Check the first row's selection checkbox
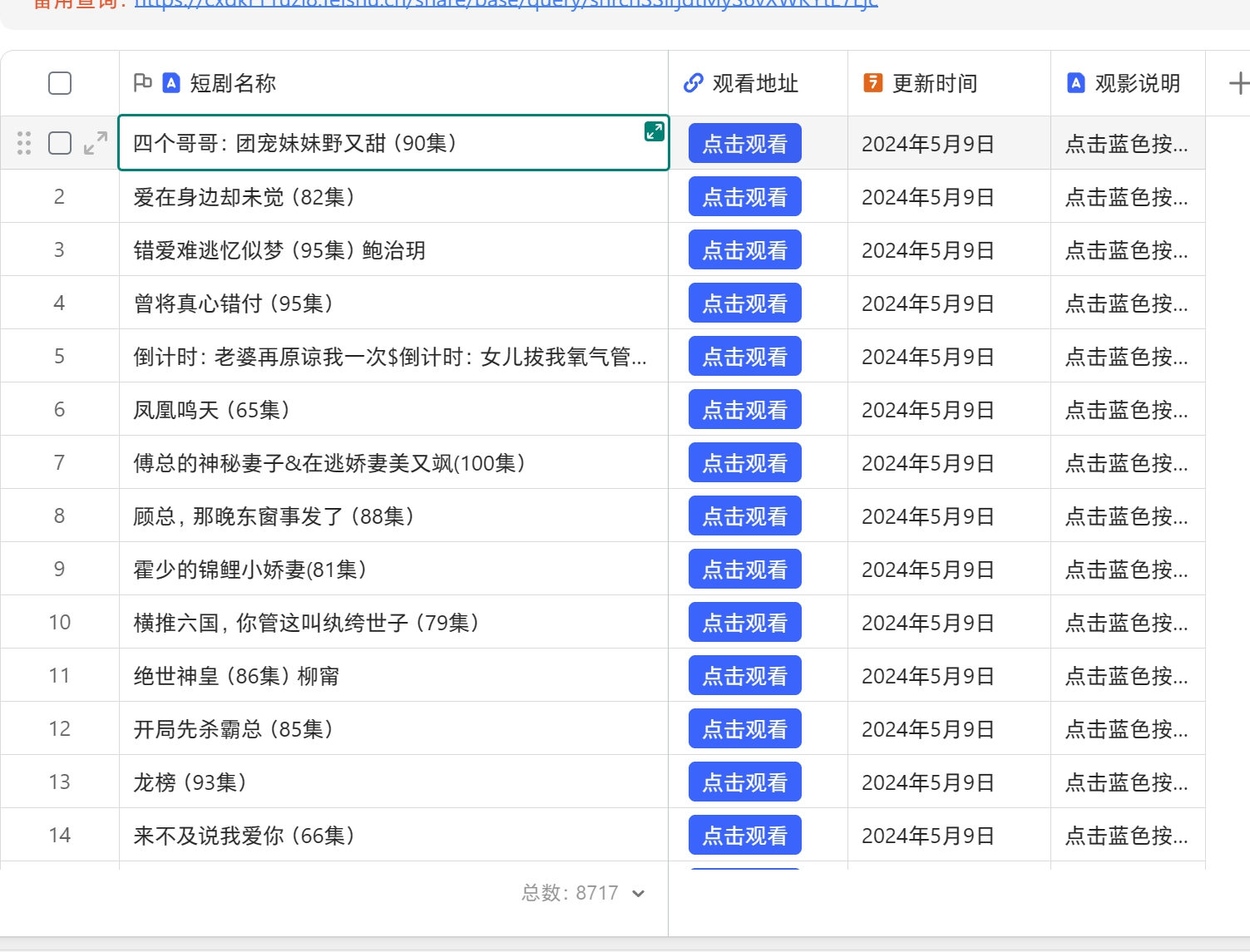The image size is (1250, 952). (60, 143)
